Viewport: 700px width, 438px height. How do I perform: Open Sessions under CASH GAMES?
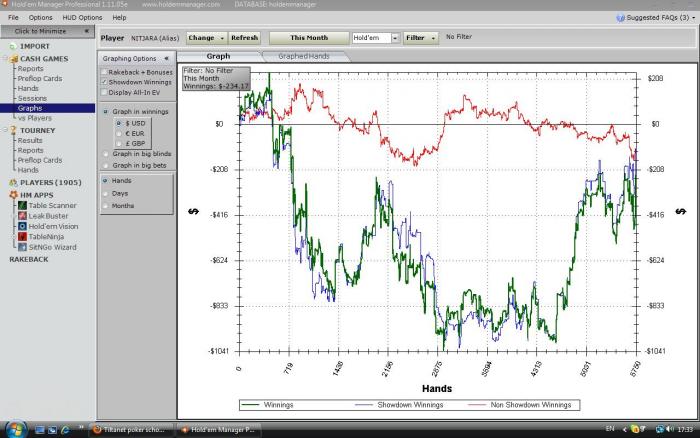32,98
